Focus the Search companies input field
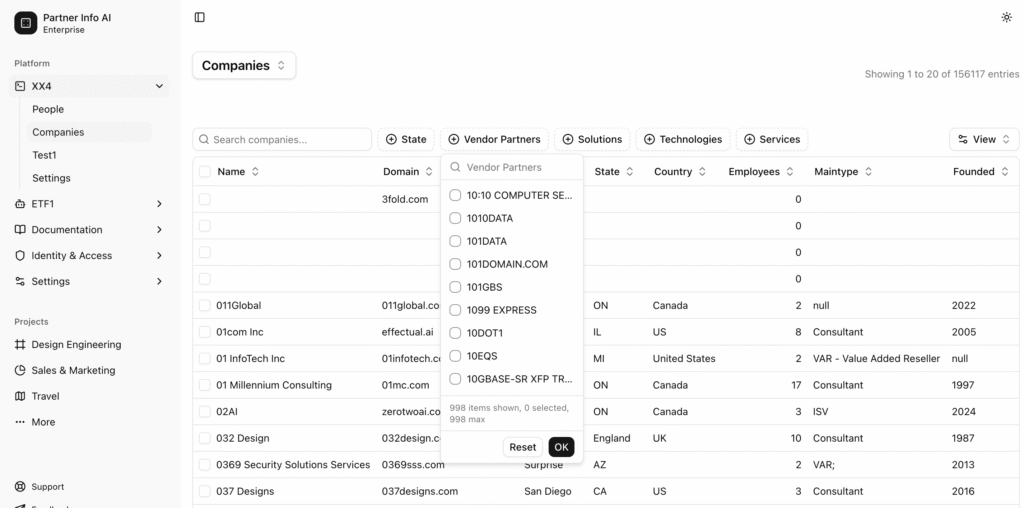Image resolution: width=1024 pixels, height=508 pixels. [289, 139]
